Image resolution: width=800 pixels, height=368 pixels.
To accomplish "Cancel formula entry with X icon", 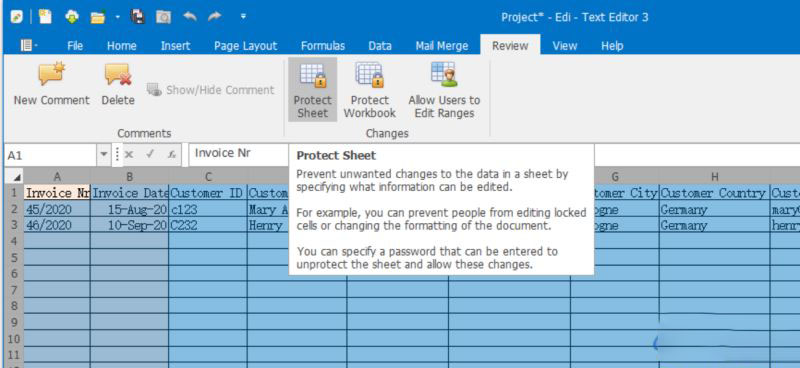I will (x=129, y=155).
